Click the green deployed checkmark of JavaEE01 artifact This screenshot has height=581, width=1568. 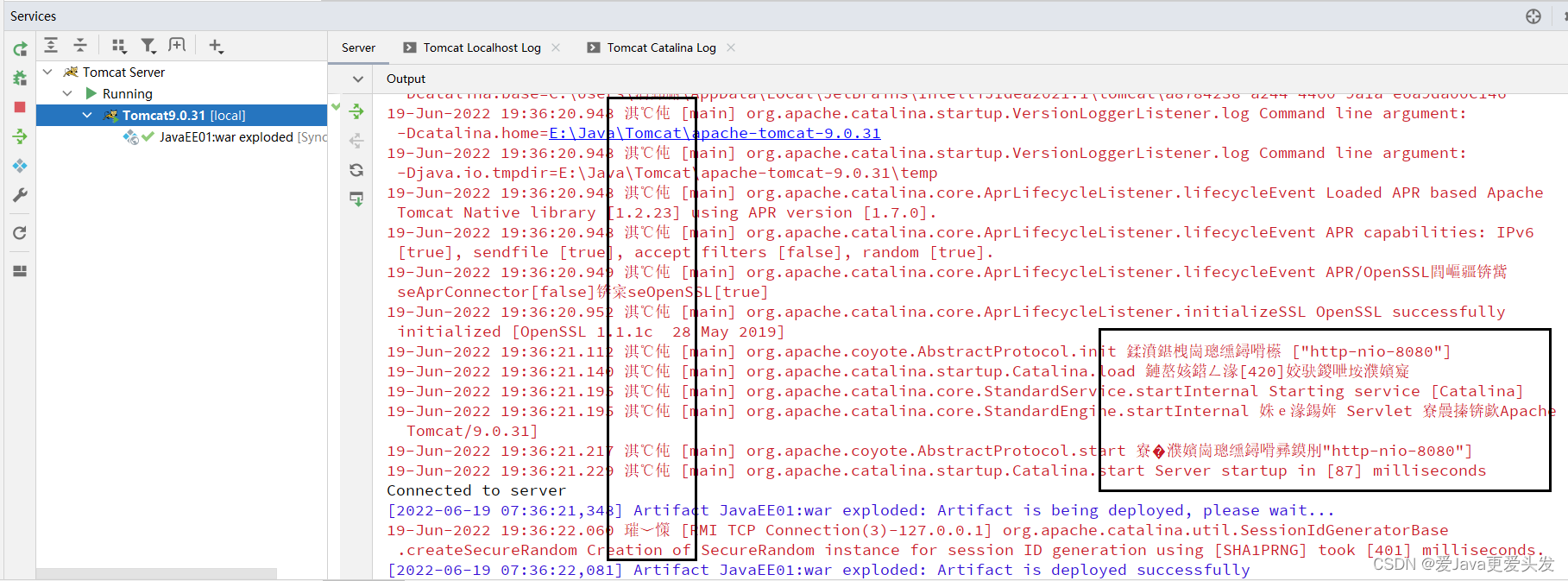click(148, 136)
